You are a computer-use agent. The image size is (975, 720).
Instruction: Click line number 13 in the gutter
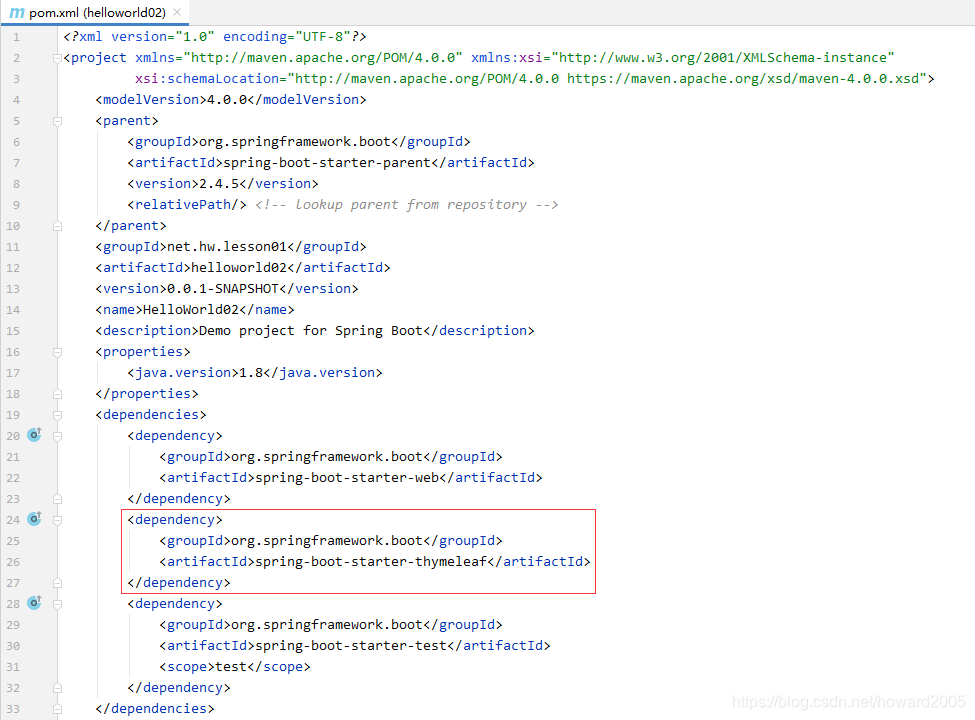pyautogui.click(x=13, y=289)
